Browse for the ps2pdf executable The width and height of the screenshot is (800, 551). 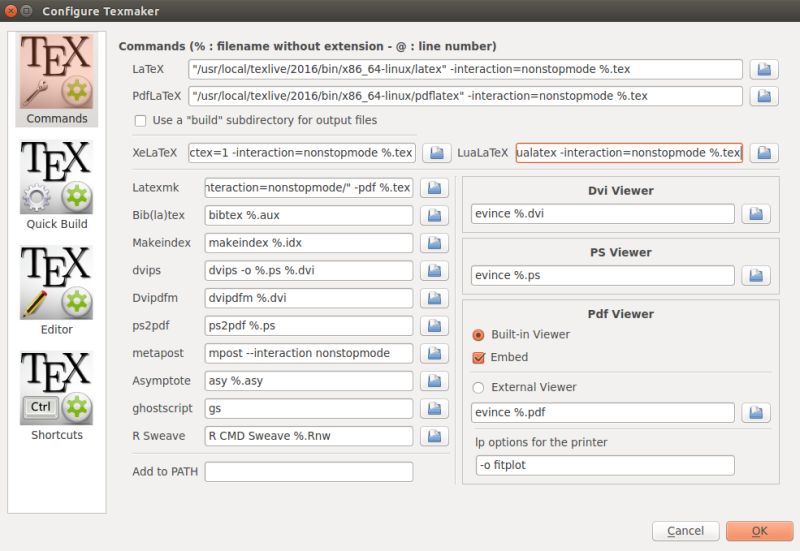[434, 325]
